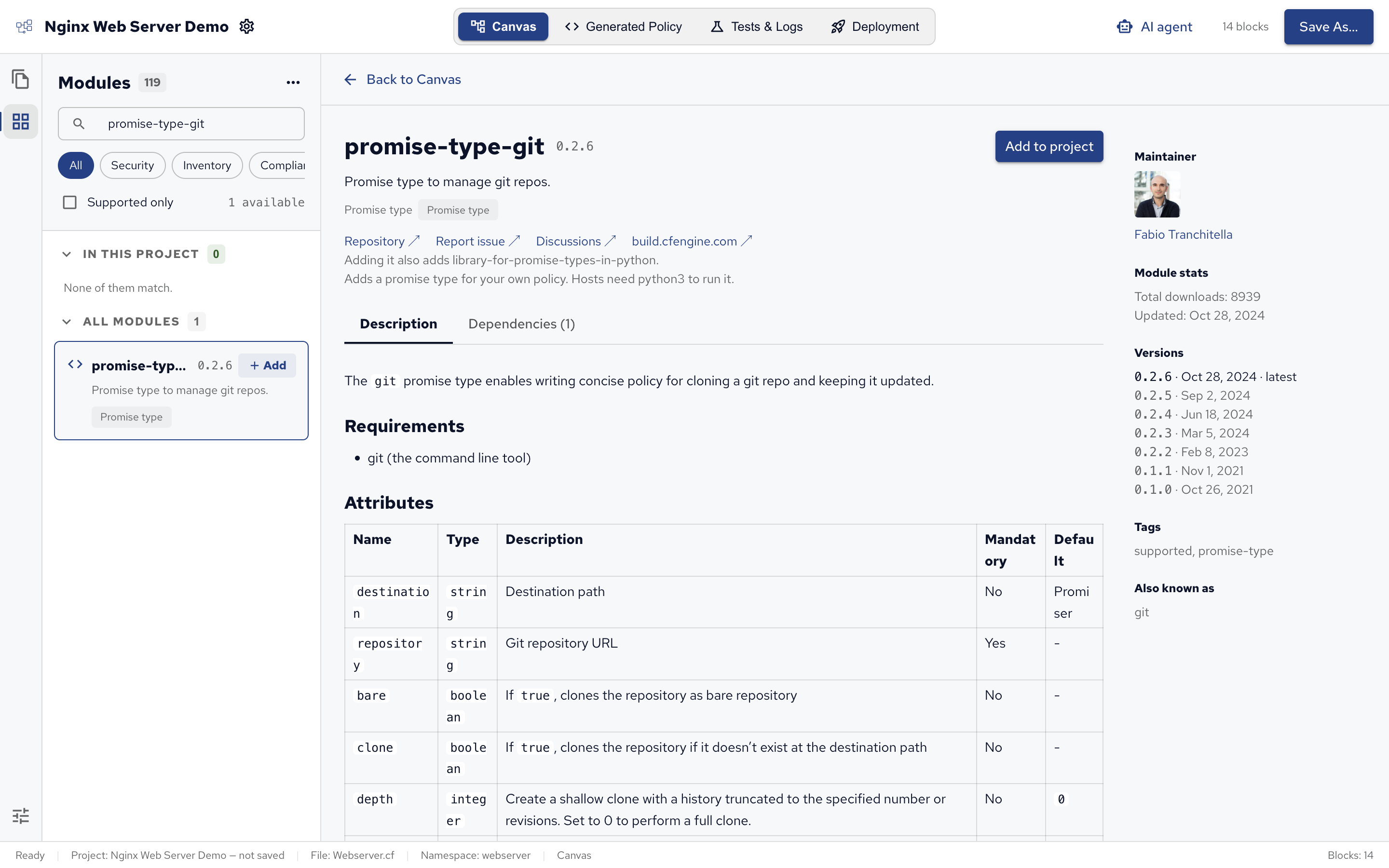1389x868 pixels.
Task: Open Fabio Tranchitella maintainer link
Action: (x=1183, y=235)
